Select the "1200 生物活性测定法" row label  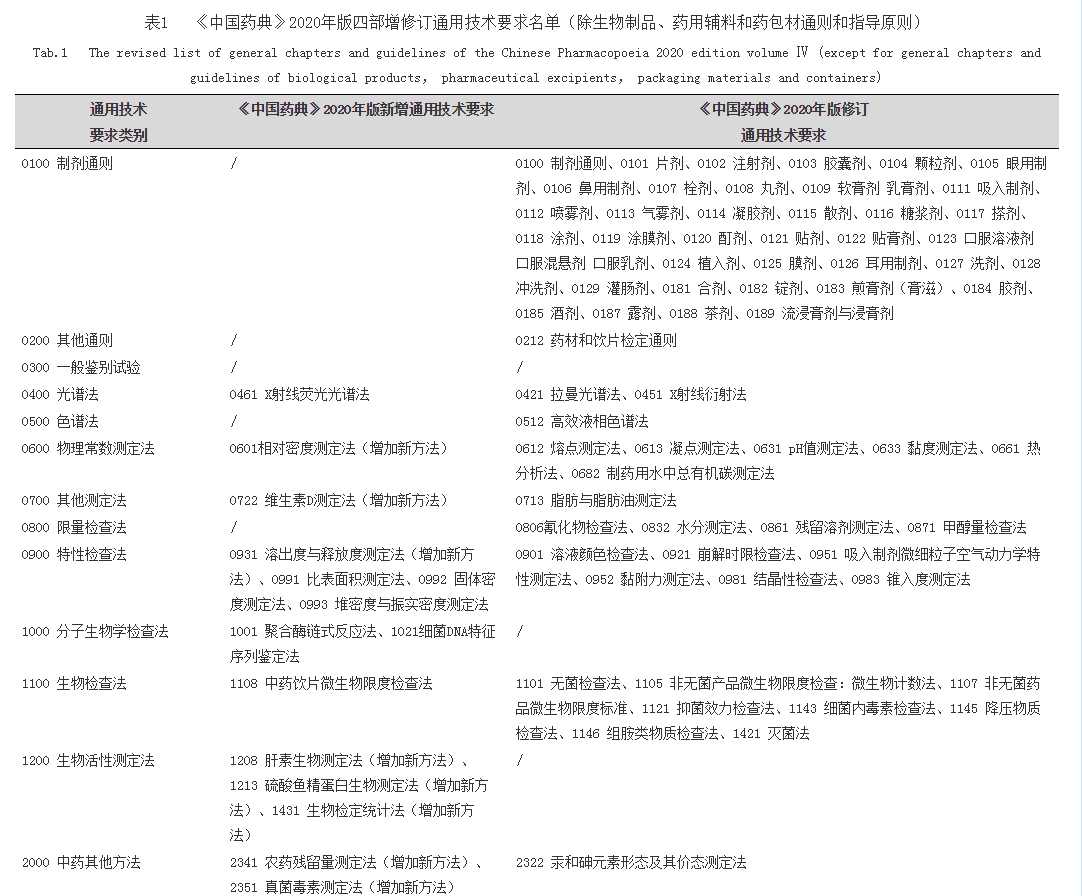(x=88, y=761)
